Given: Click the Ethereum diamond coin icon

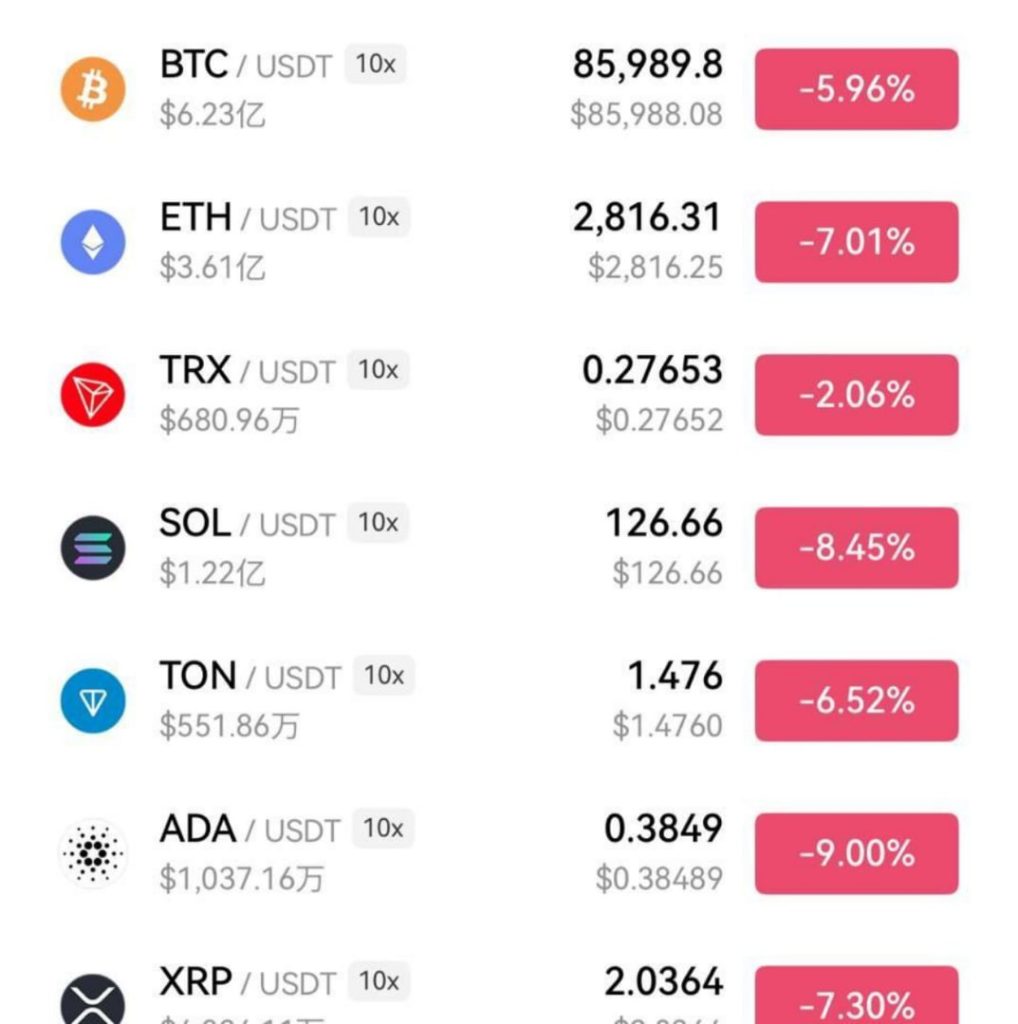Looking at the screenshot, I should pos(93,242).
